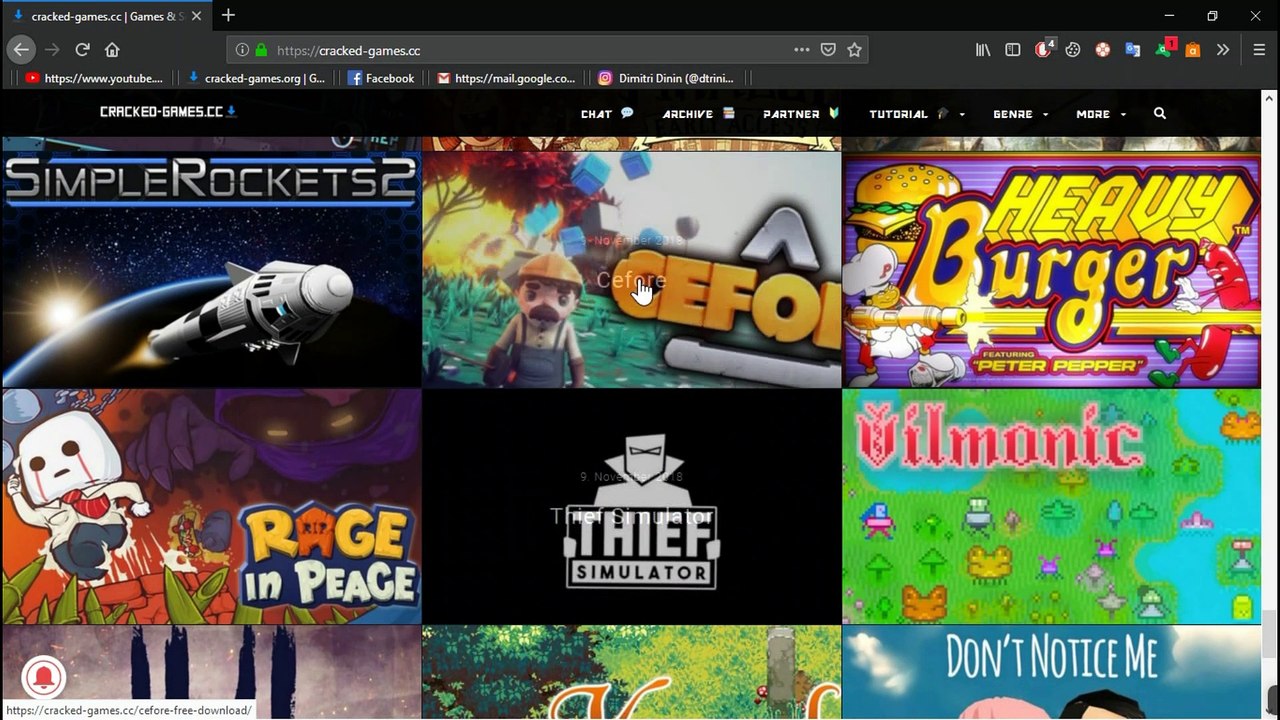Click the red notification bell button

(x=43, y=678)
